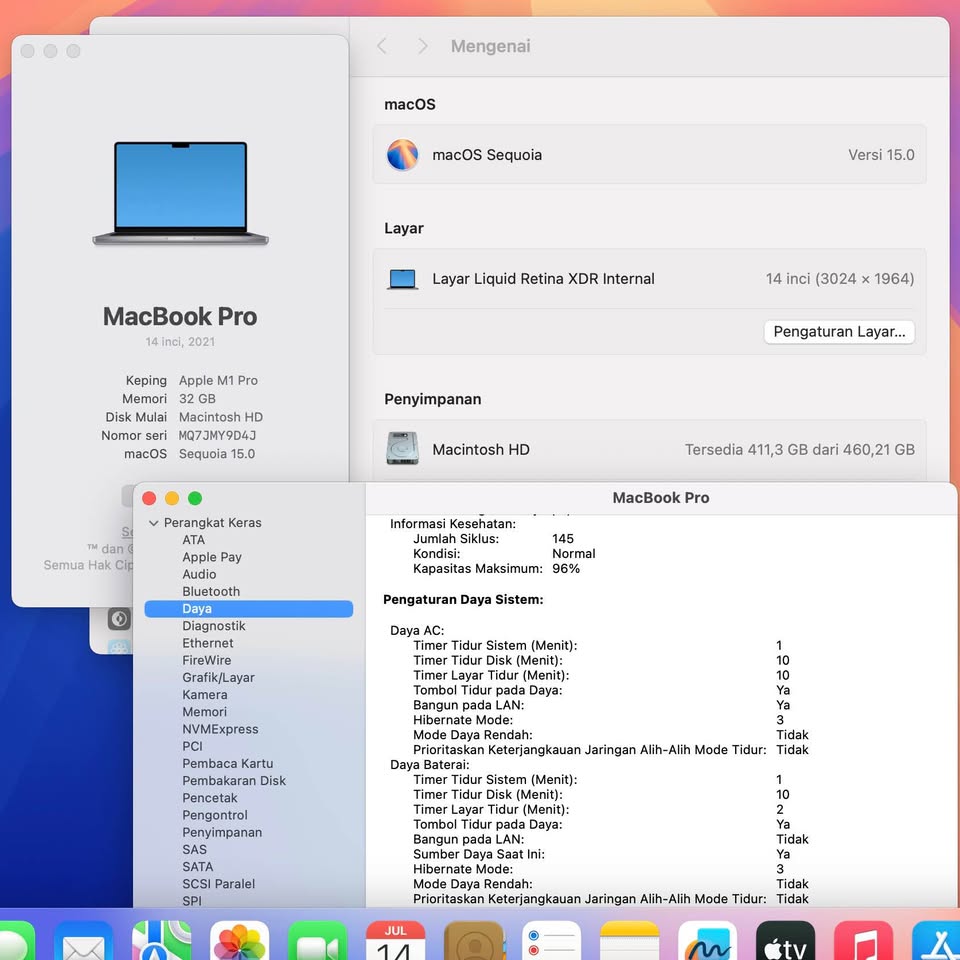The height and width of the screenshot is (960, 960).
Task: Open Apple TV from the Dock
Action: (786, 941)
